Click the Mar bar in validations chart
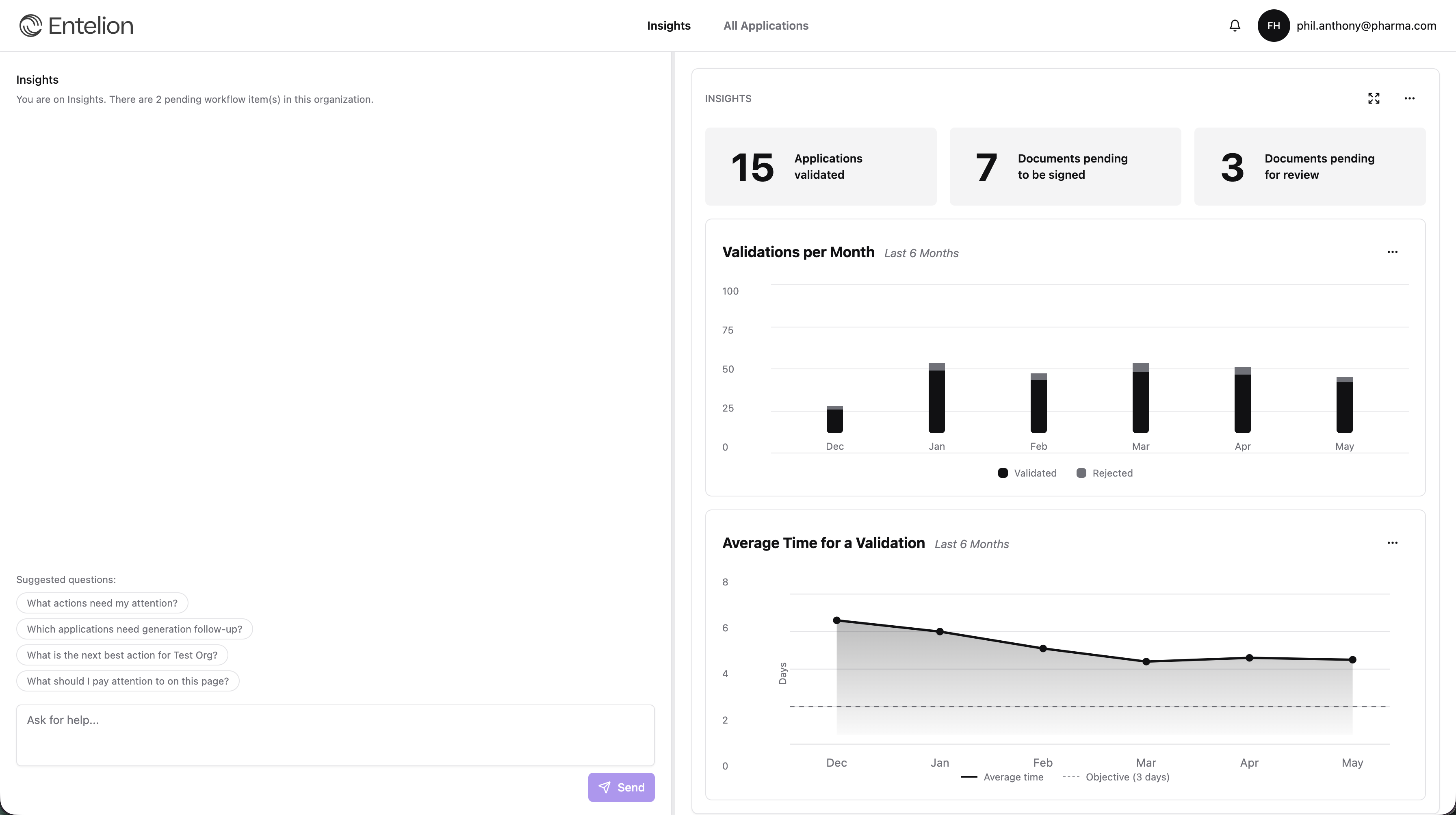The image size is (1456, 815). (1141, 398)
